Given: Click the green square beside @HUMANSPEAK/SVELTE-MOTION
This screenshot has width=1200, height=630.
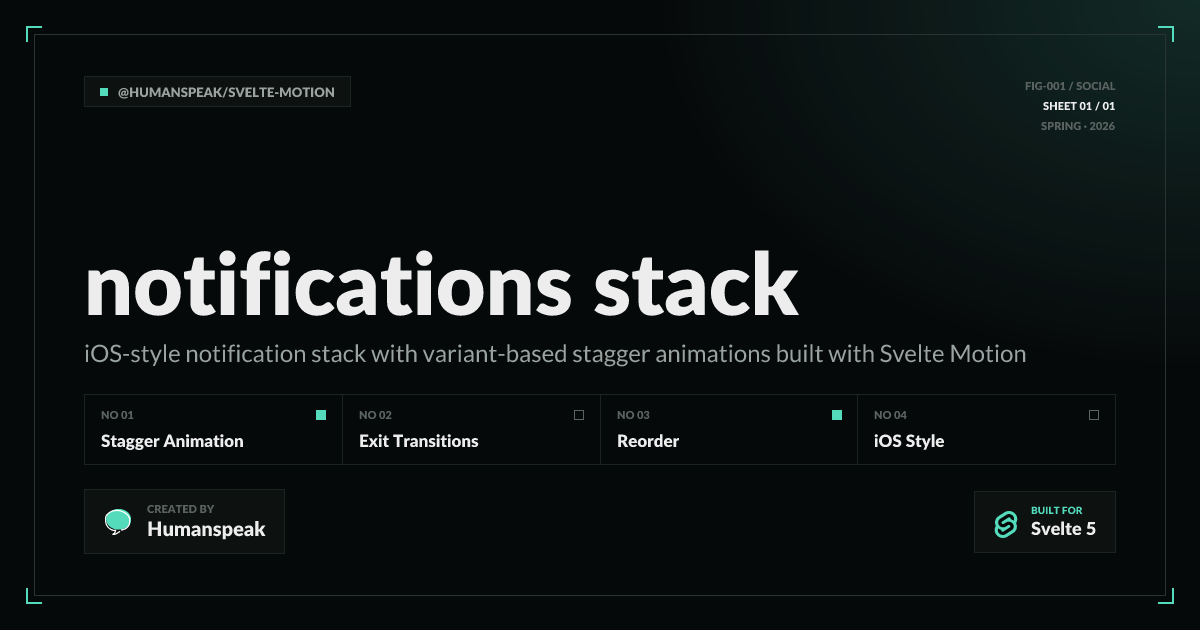Looking at the screenshot, I should coord(104,92).
